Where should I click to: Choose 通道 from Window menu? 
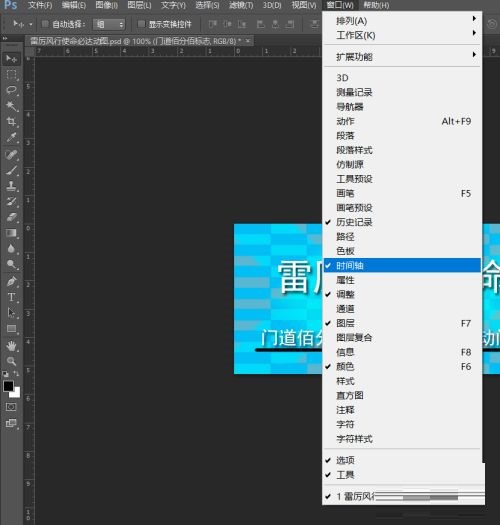[402, 309]
